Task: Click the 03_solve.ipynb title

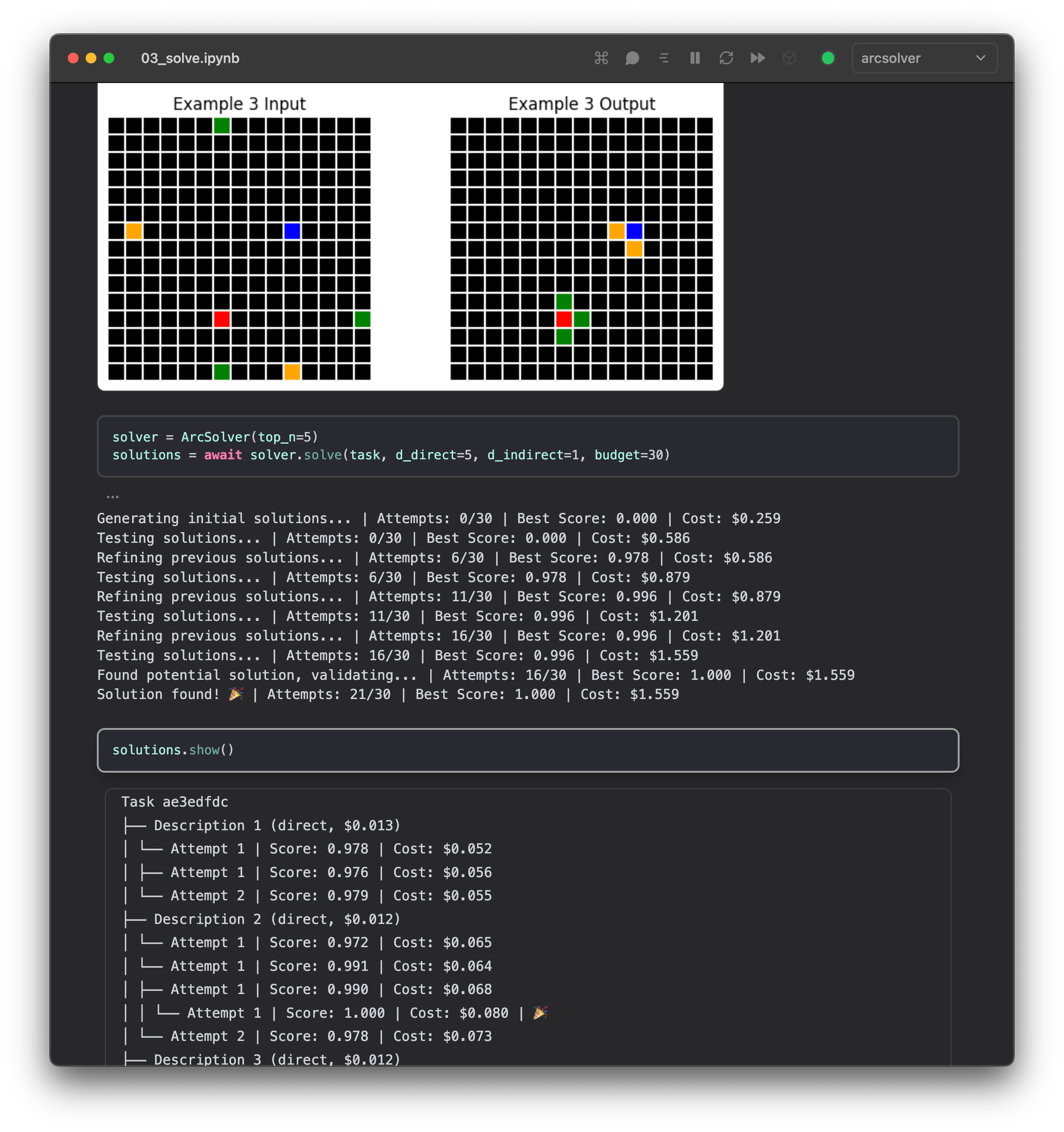Action: [x=190, y=58]
